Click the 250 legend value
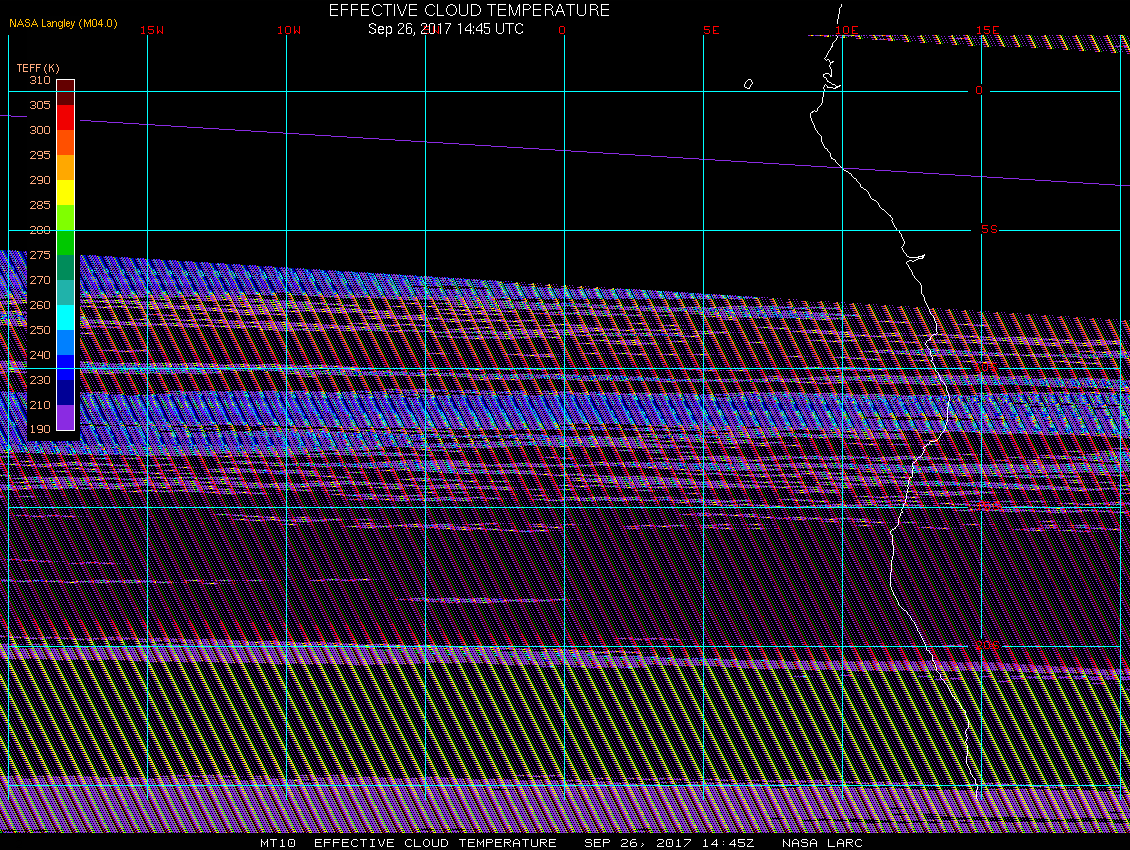The image size is (1130, 850). (x=40, y=330)
